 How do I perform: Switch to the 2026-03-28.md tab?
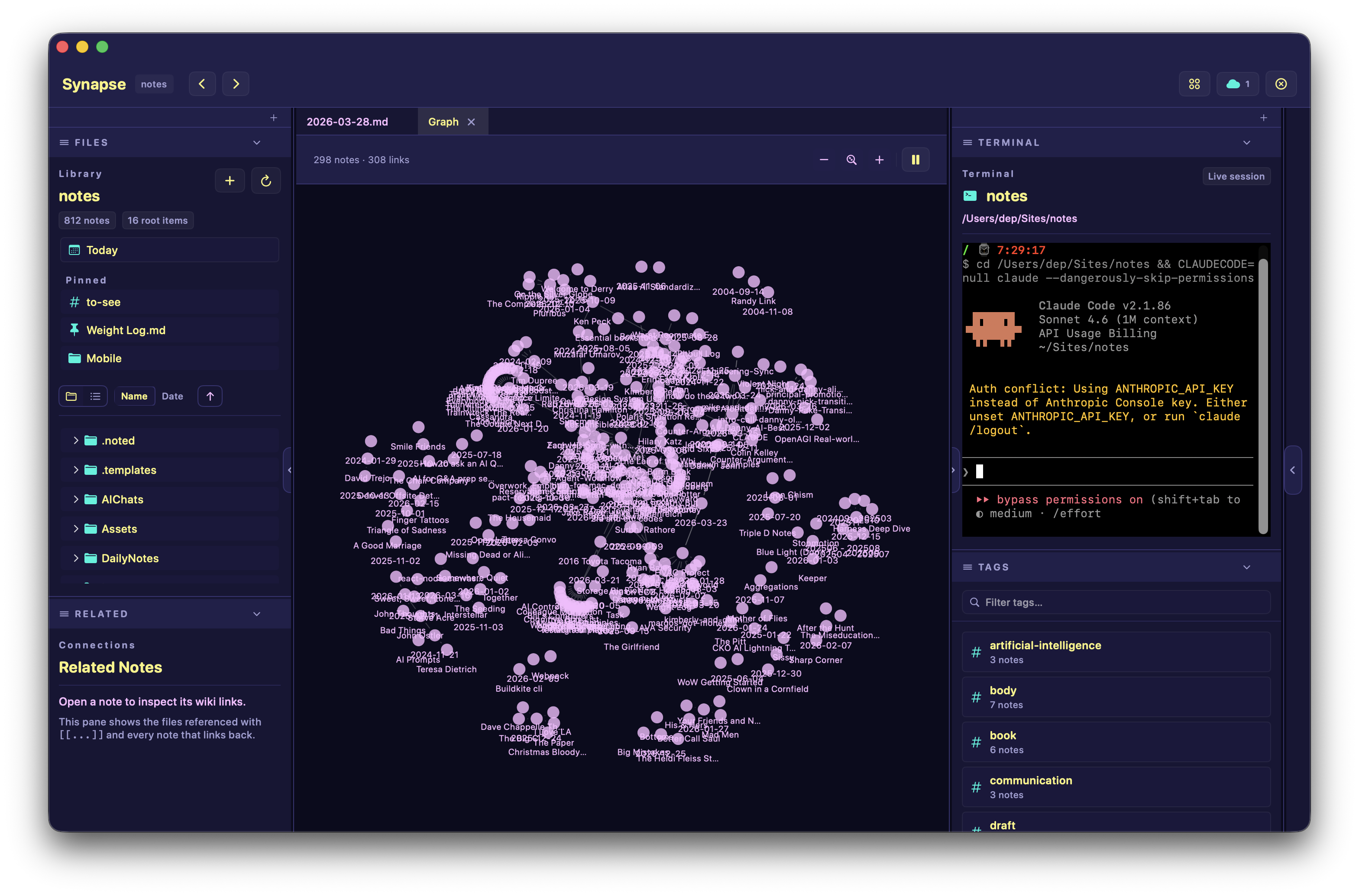(x=347, y=122)
